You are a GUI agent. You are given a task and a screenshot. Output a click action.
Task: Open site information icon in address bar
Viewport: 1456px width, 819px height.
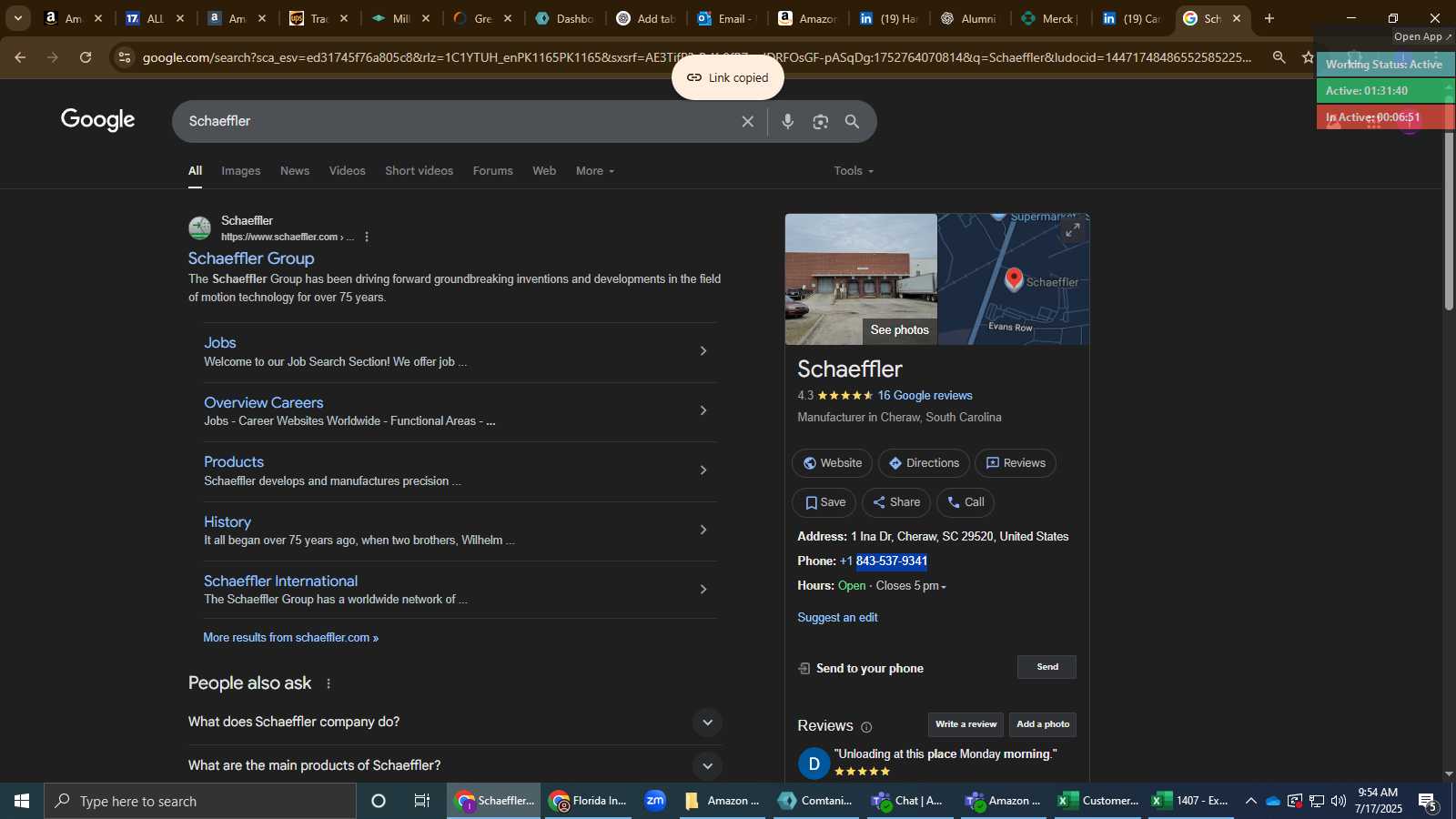(125, 57)
